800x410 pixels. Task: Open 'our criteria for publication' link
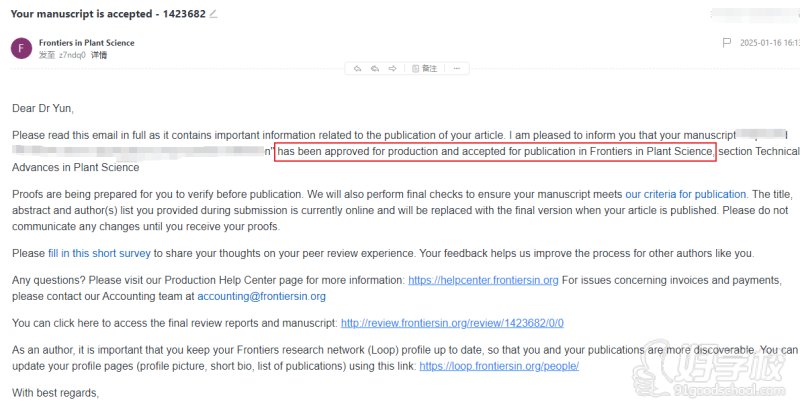pos(686,194)
